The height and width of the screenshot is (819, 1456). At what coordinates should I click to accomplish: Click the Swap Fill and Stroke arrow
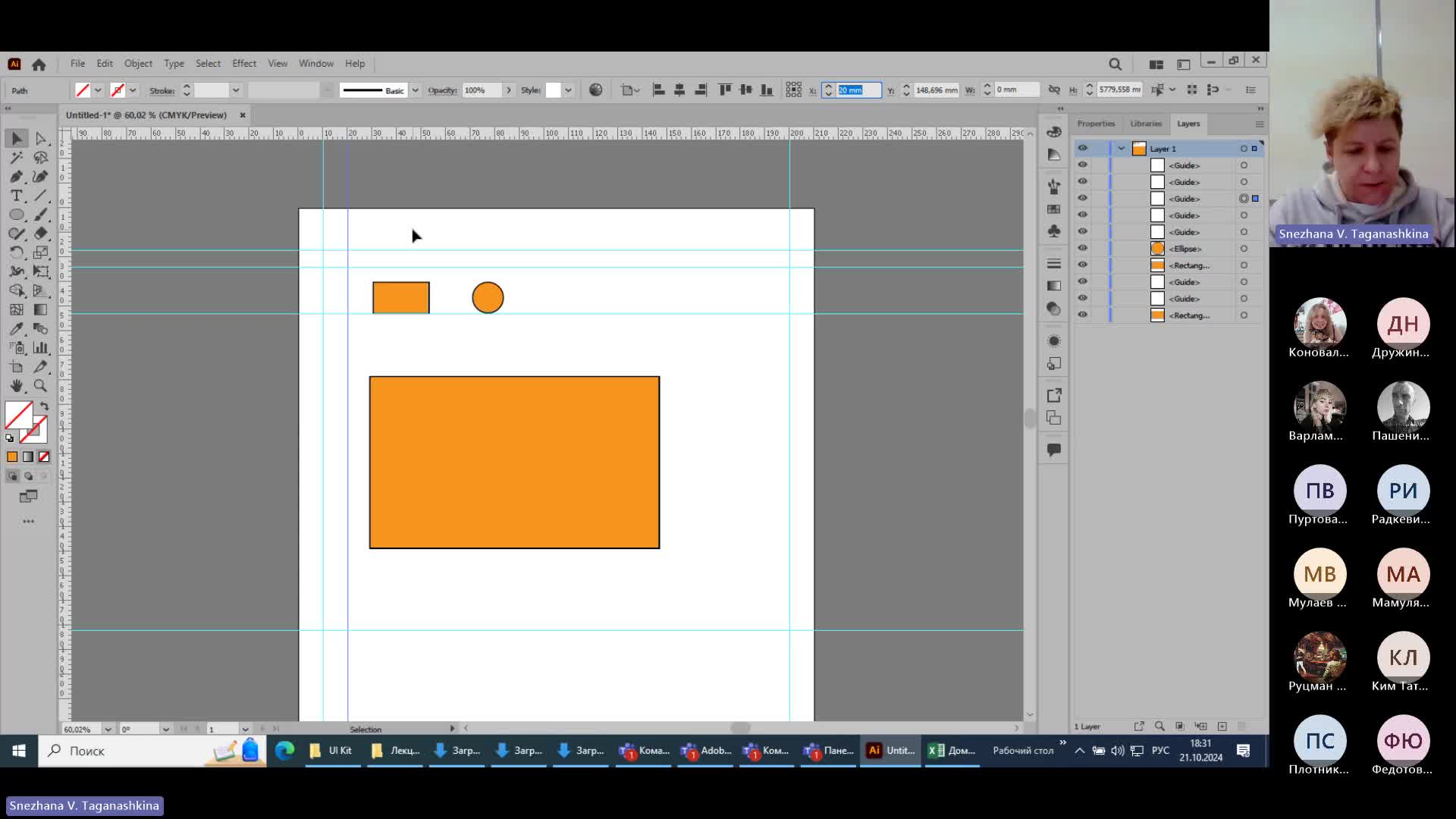click(44, 406)
